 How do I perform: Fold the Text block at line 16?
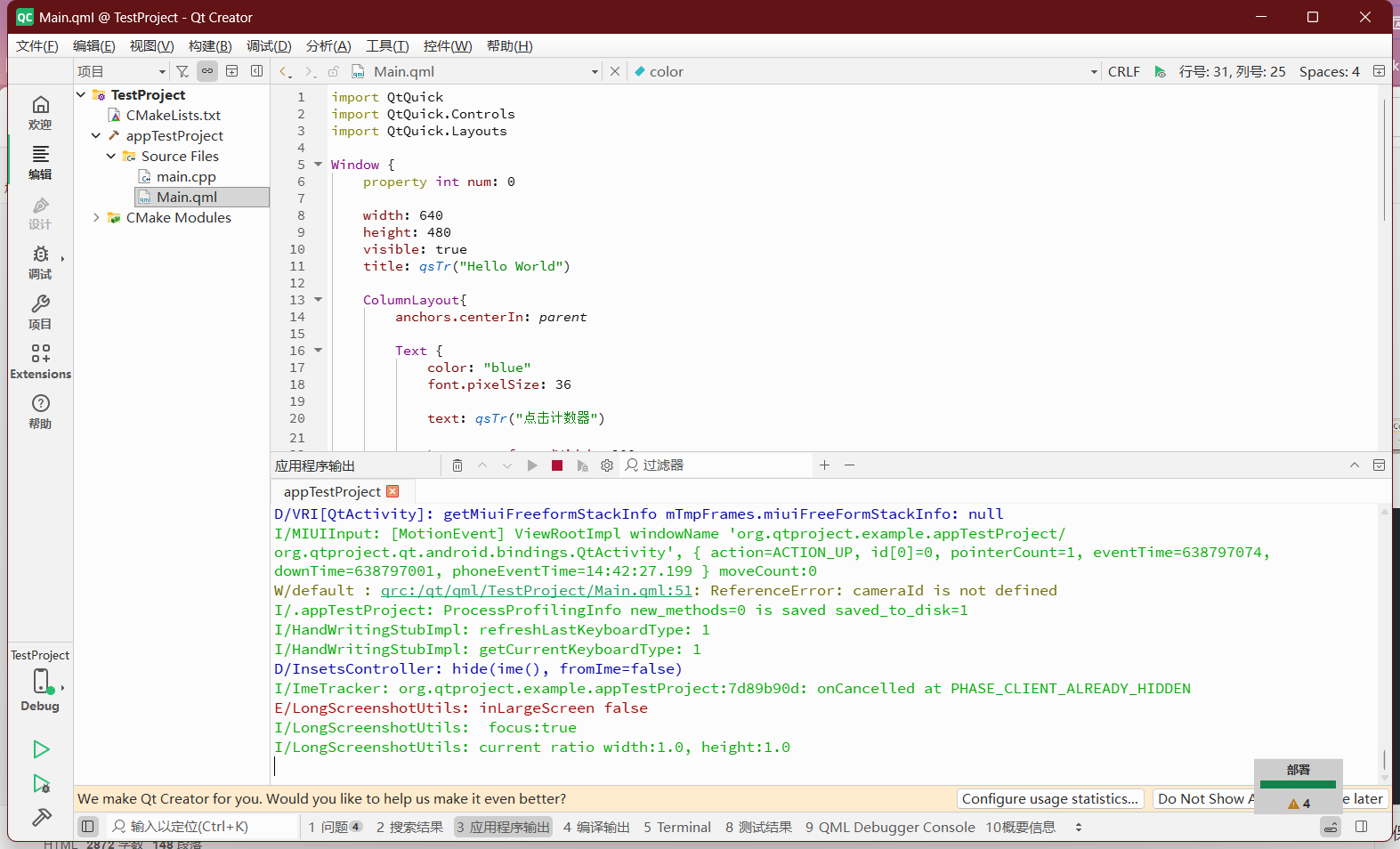[x=318, y=351]
